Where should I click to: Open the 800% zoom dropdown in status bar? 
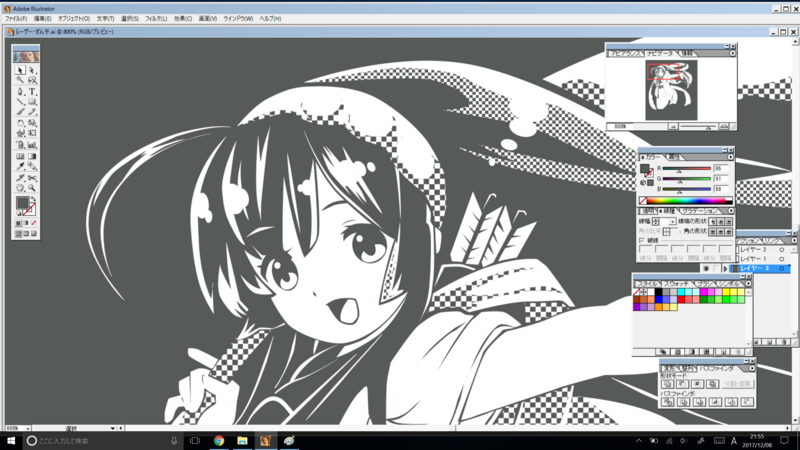pyautogui.click(x=28, y=428)
